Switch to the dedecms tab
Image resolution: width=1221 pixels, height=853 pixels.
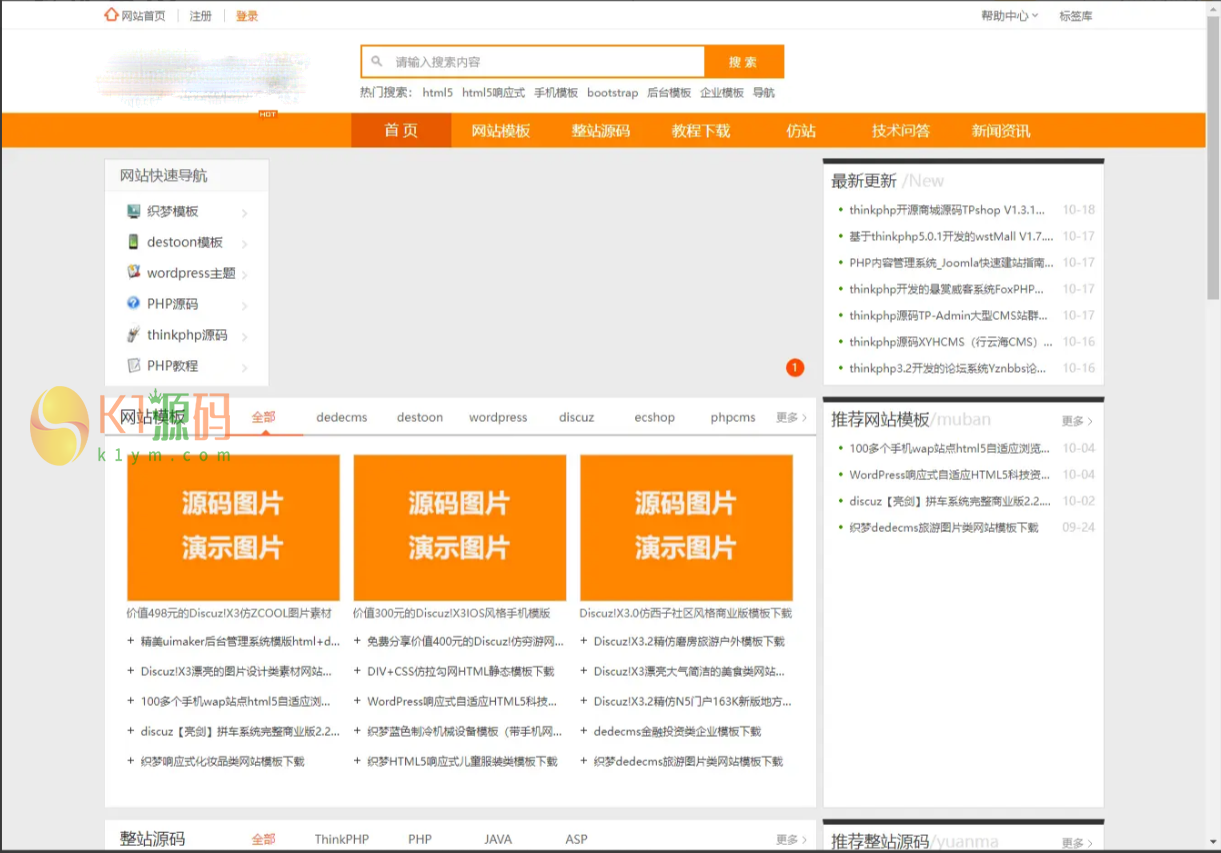tap(342, 418)
